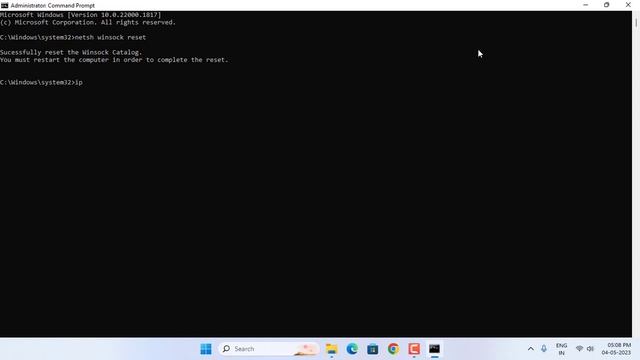The height and width of the screenshot is (360, 640).
Task: Click the current prompt line with 'ip'
Action: point(41,82)
